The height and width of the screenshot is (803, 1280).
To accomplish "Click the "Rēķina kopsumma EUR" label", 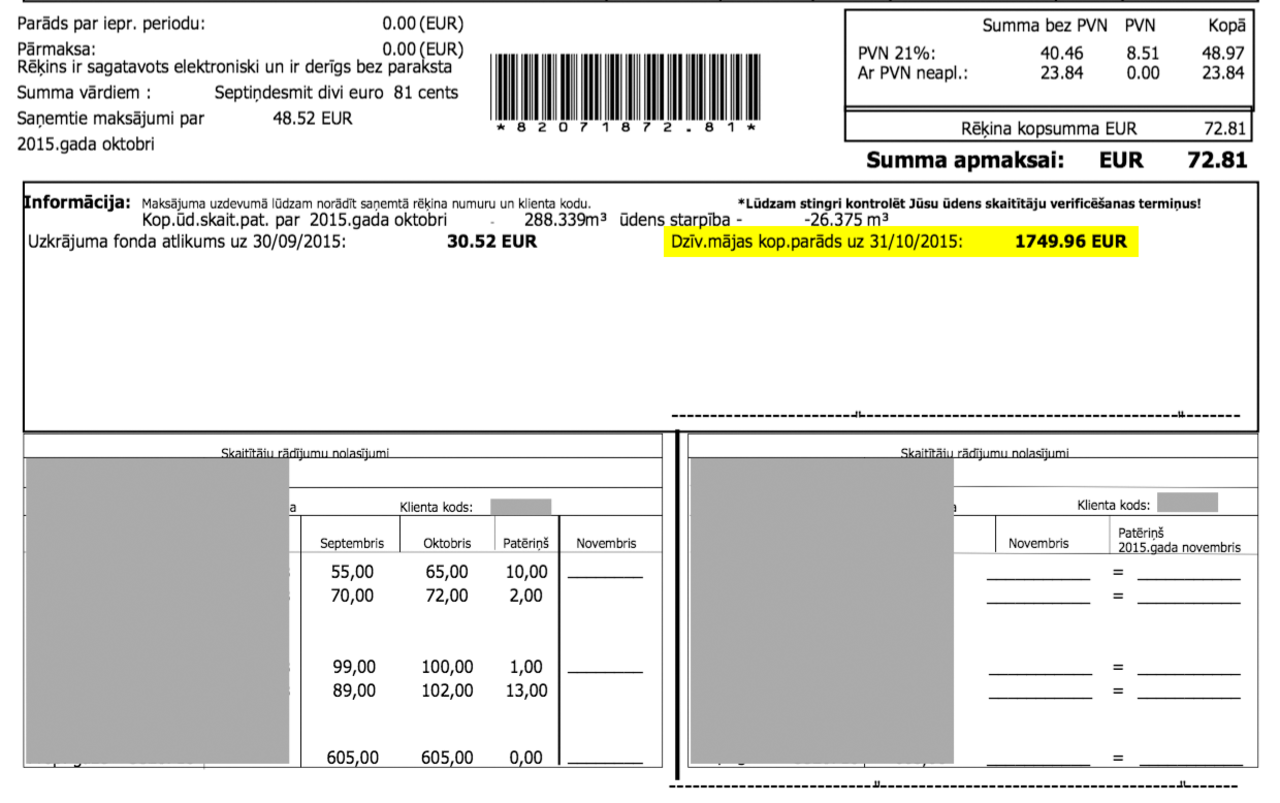I will pyautogui.click(x=1049, y=128).
